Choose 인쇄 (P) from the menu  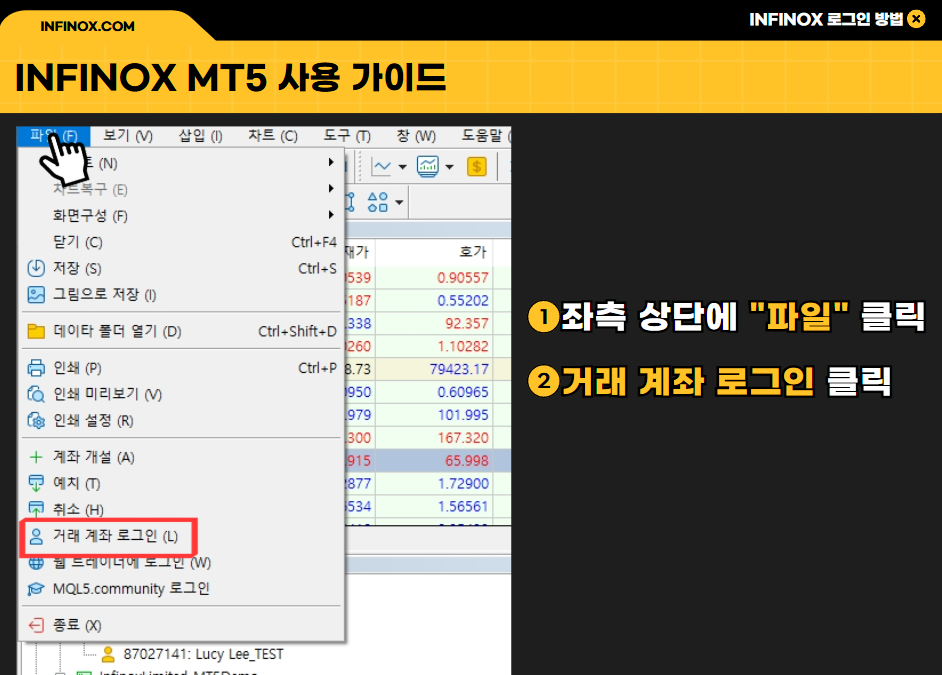(x=181, y=368)
